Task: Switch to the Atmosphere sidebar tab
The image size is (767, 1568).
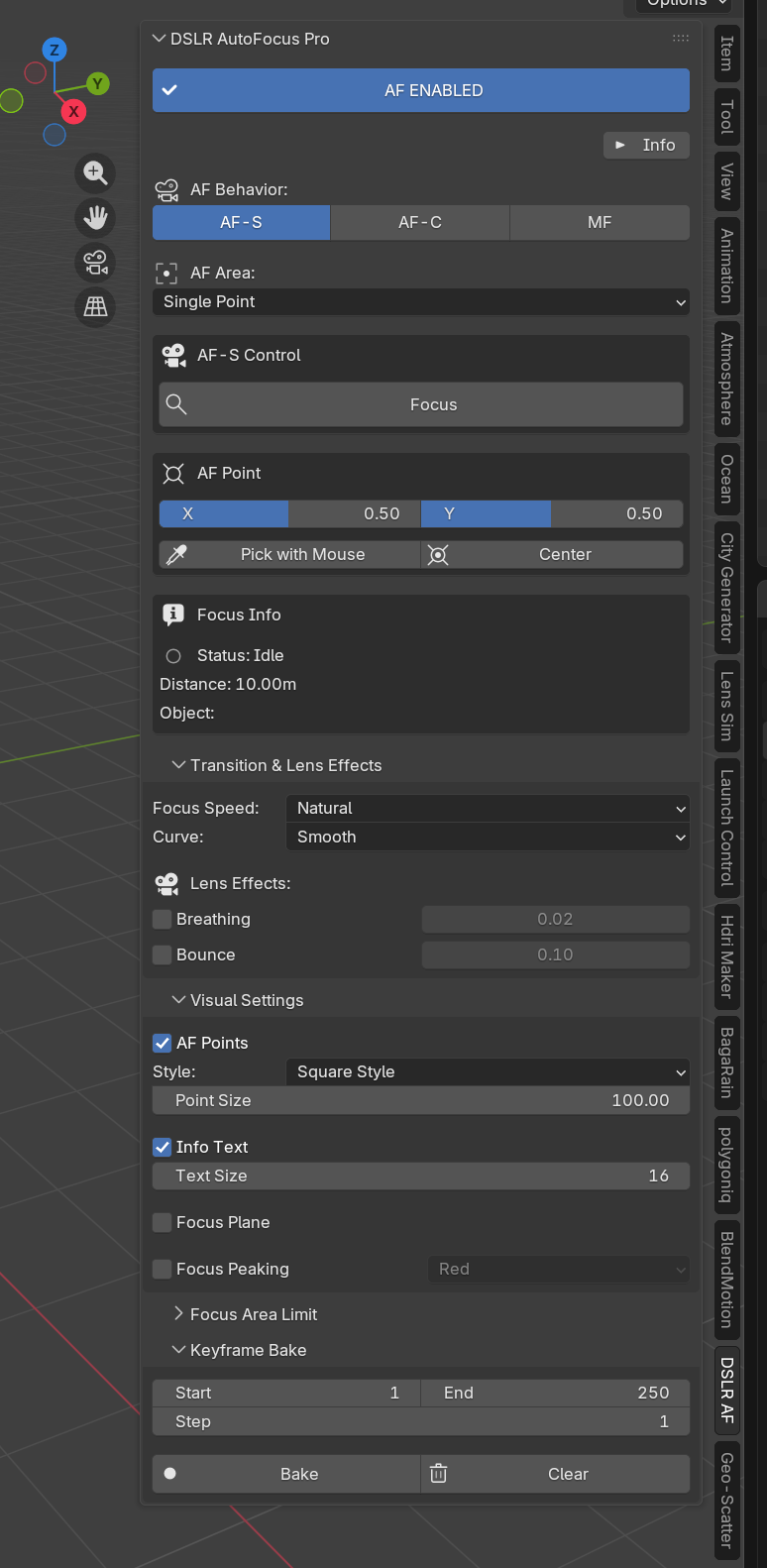Action: pyautogui.click(x=727, y=379)
